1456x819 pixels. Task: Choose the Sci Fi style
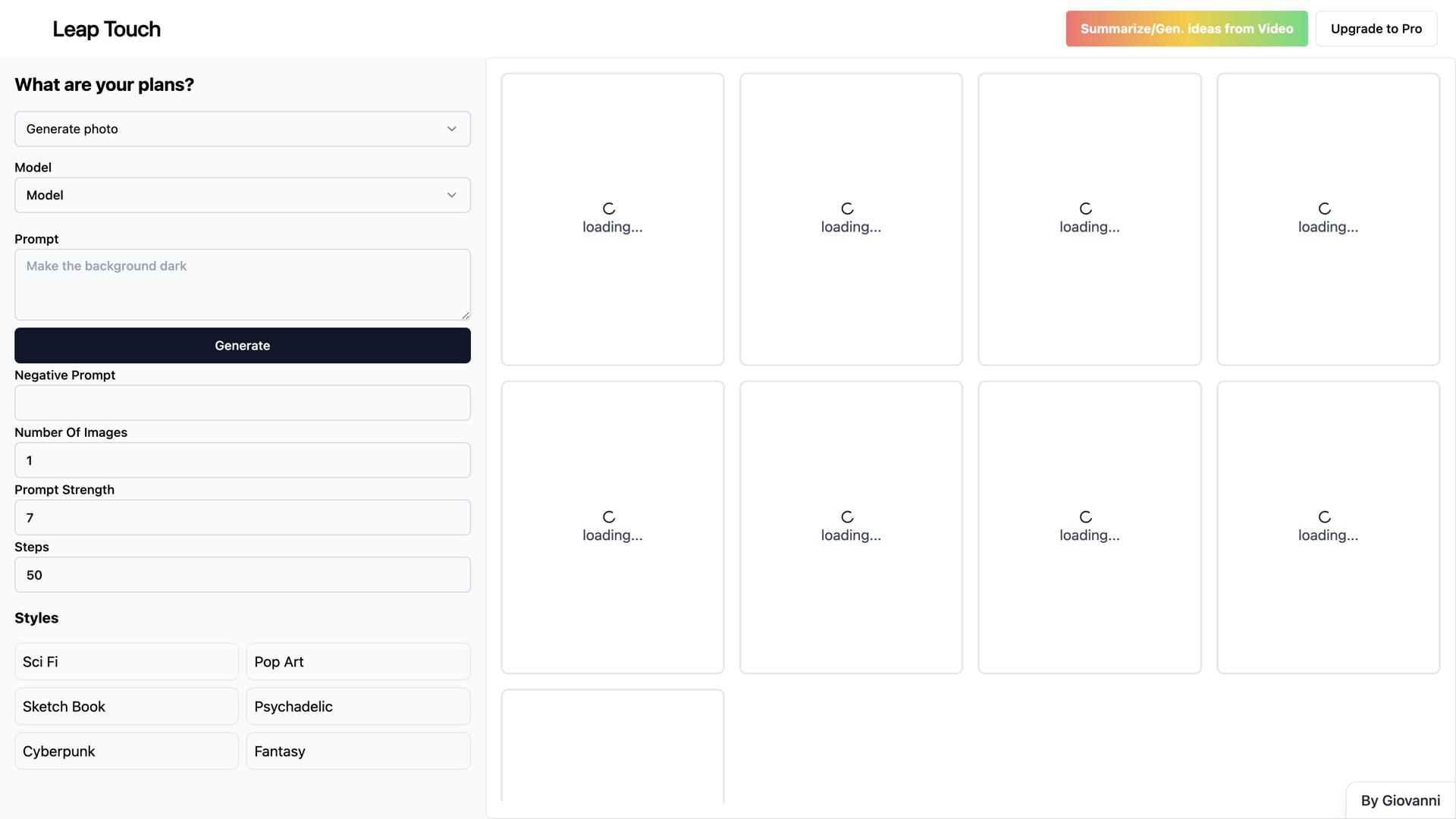coord(126,662)
